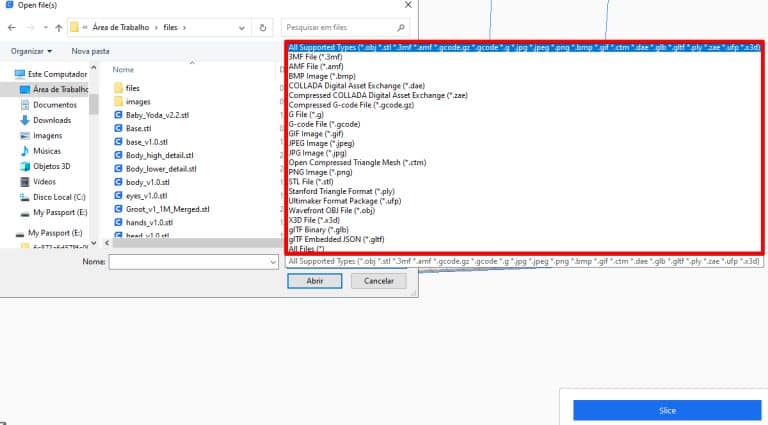Click the blue Slice button

[667, 410]
